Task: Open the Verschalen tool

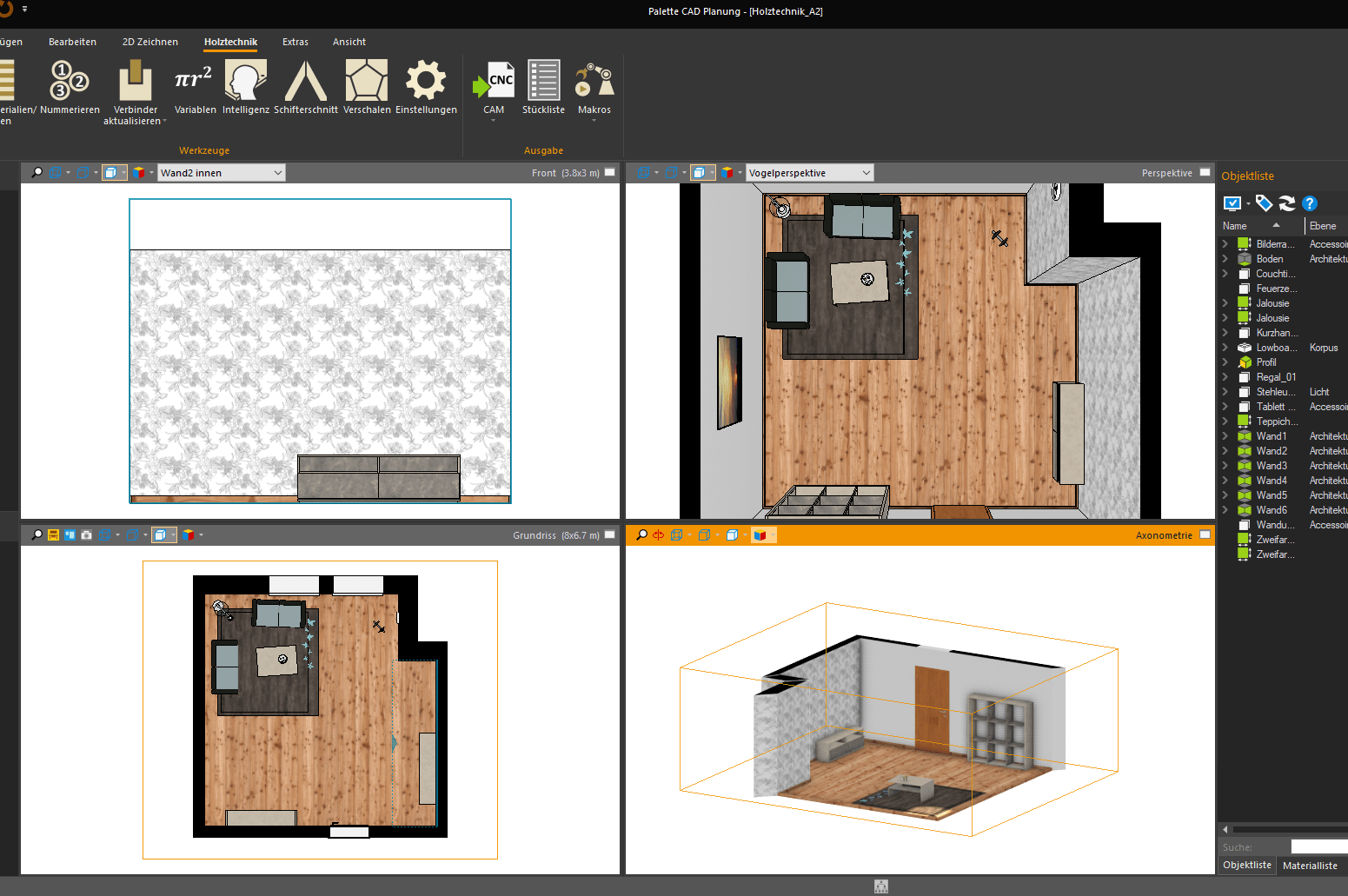Action: click(x=367, y=85)
